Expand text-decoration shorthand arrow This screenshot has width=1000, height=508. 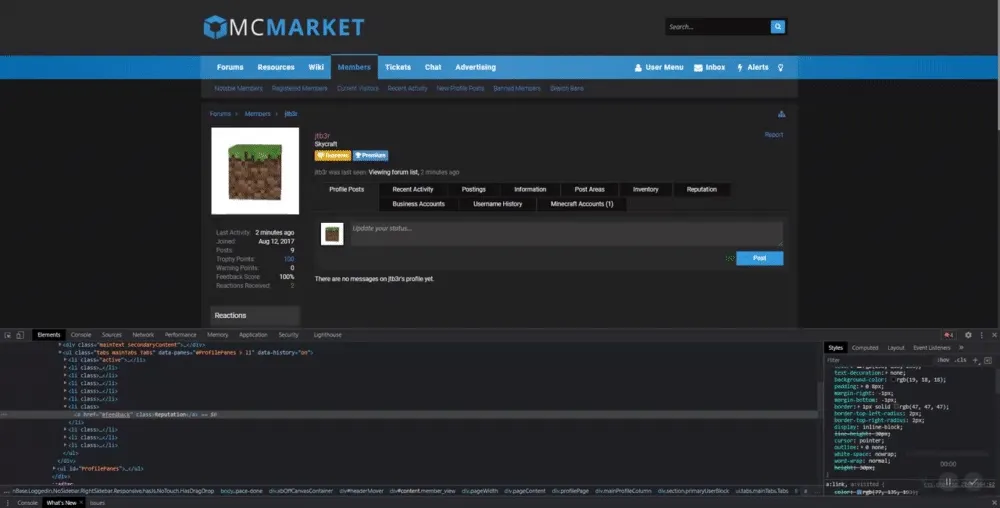[885, 374]
